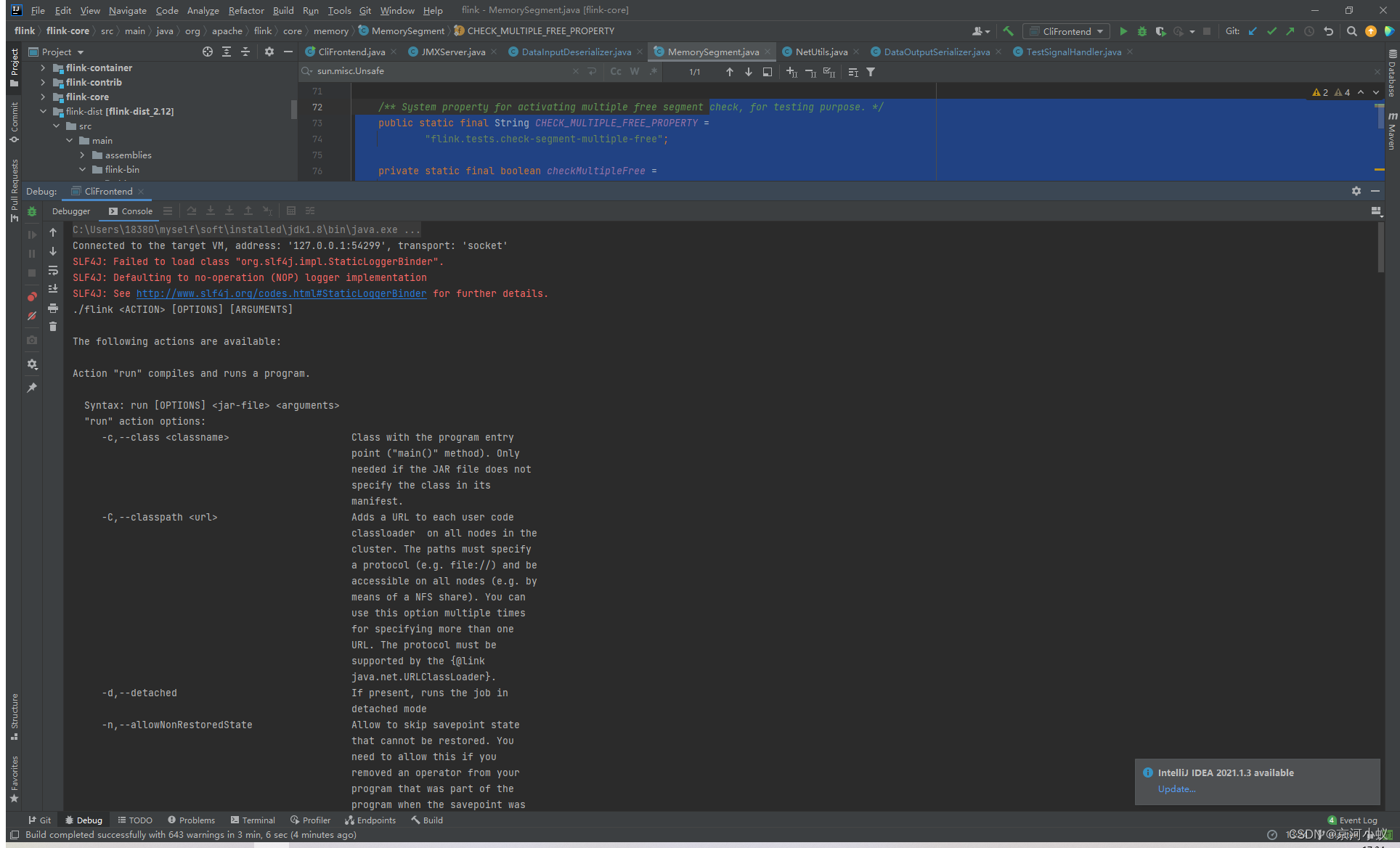Open the Refactor menu
Image resolution: width=1400 pixels, height=848 pixels.
(x=246, y=10)
